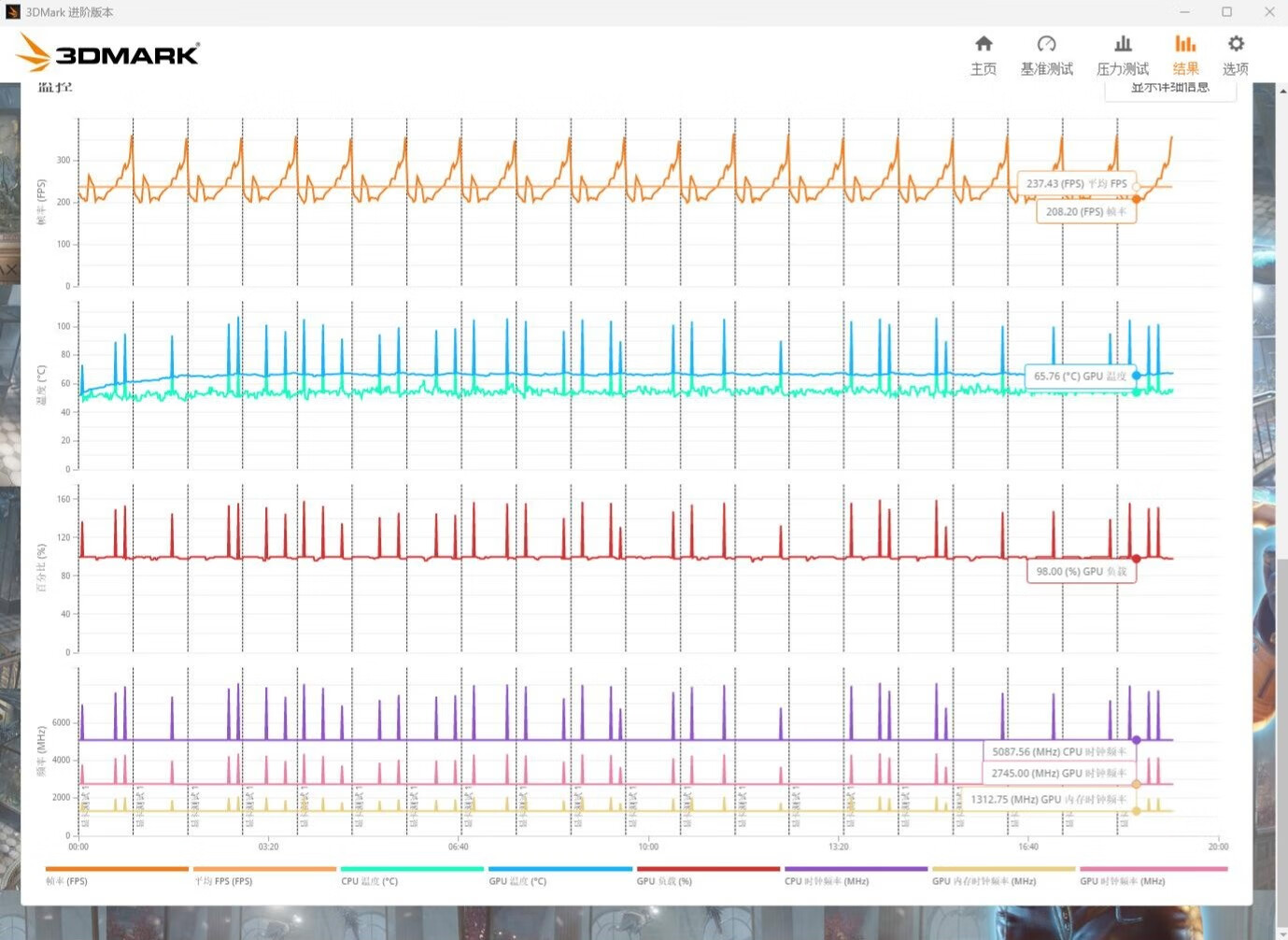Image resolution: width=1288 pixels, height=940 pixels.
Task: Click the 20:00 time axis label
Action: pos(1218,847)
